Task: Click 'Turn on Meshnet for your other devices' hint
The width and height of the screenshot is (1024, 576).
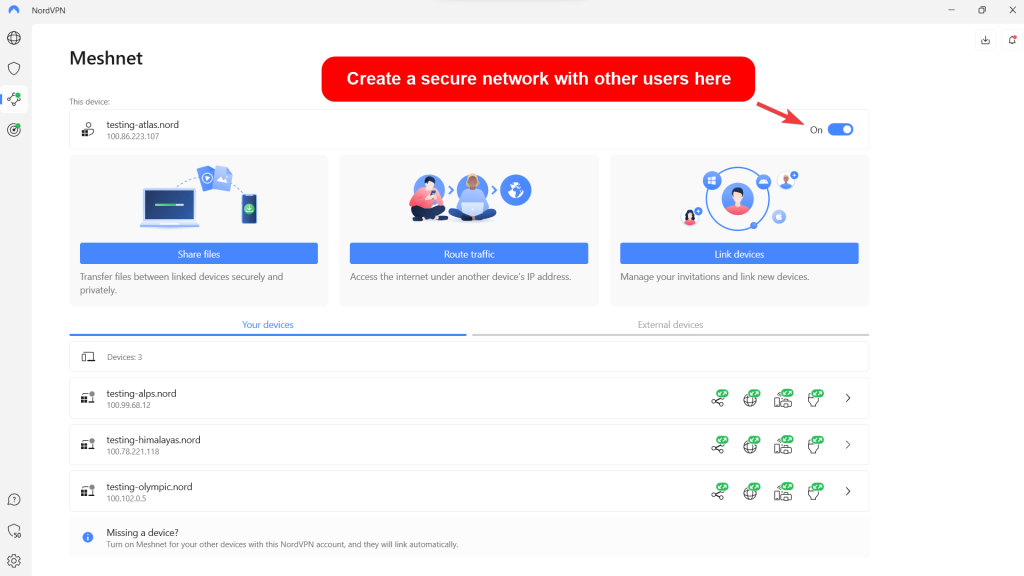Action: pos(282,545)
